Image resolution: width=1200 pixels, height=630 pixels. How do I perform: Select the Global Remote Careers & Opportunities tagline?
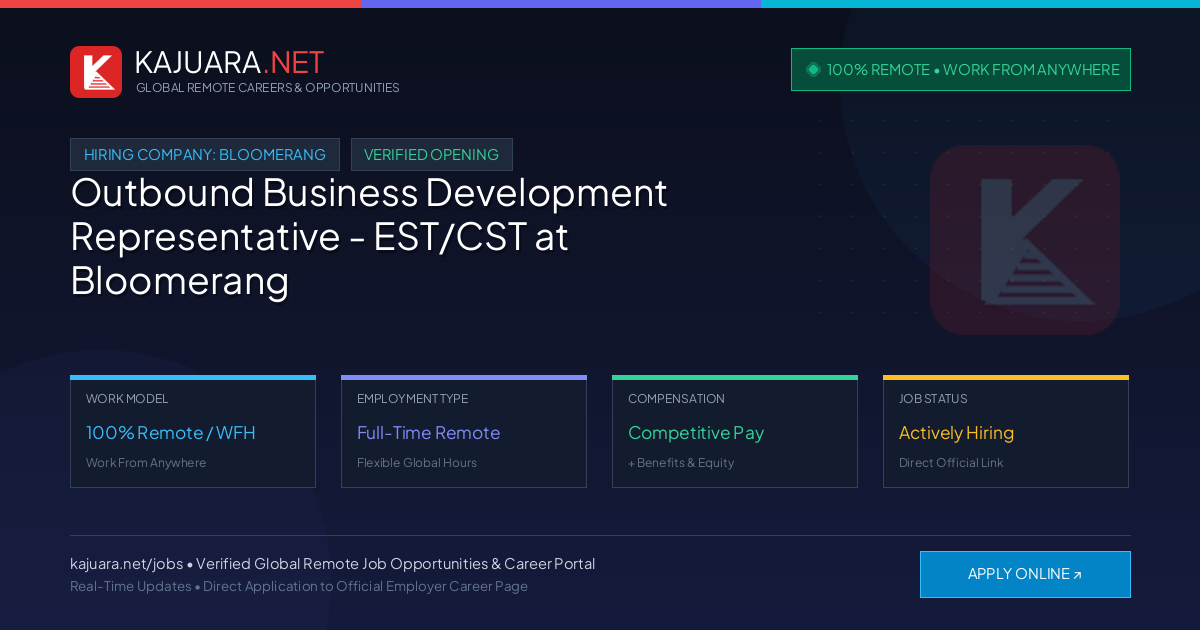coord(268,88)
